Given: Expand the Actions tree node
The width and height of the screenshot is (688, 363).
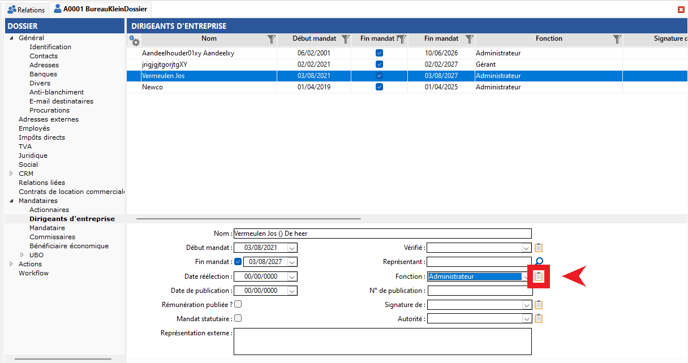Looking at the screenshot, I should (x=11, y=264).
